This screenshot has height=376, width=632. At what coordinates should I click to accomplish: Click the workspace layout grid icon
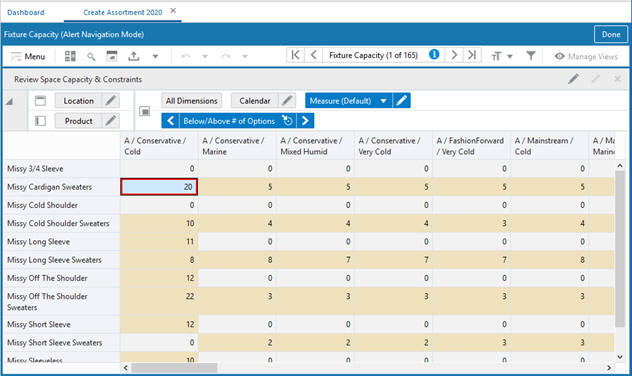pyautogui.click(x=70, y=56)
